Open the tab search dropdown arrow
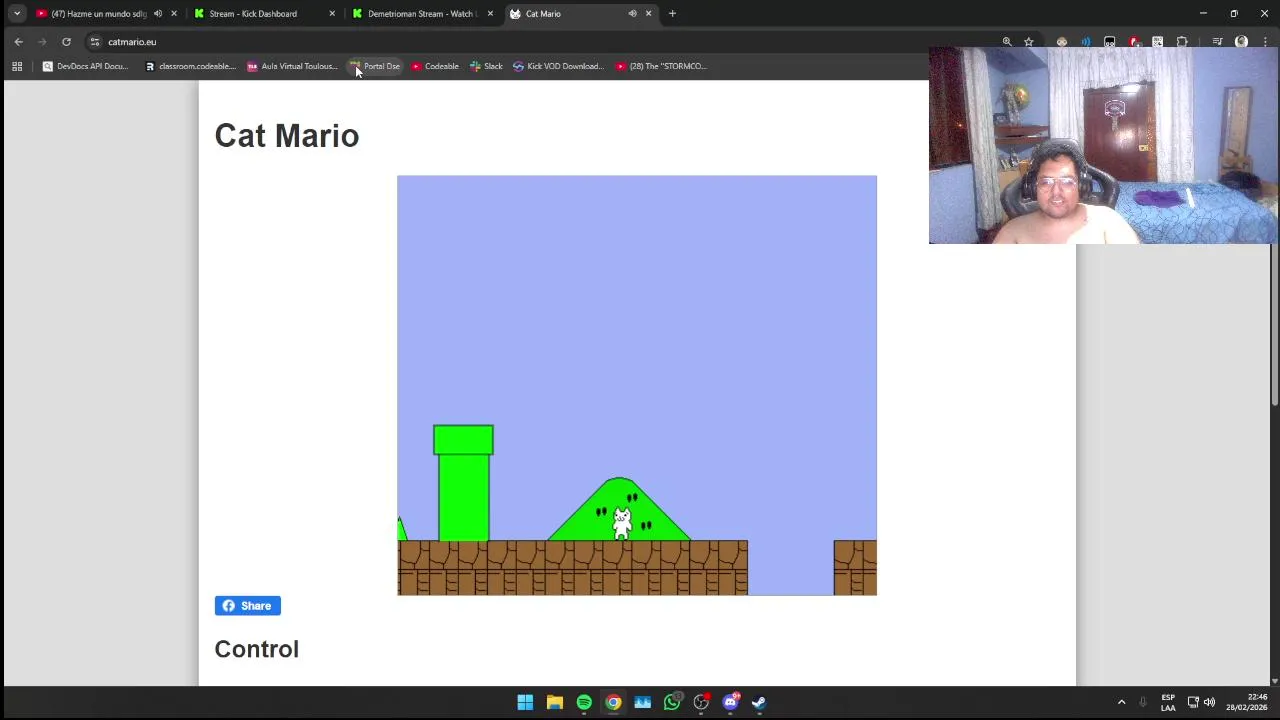 point(17,14)
